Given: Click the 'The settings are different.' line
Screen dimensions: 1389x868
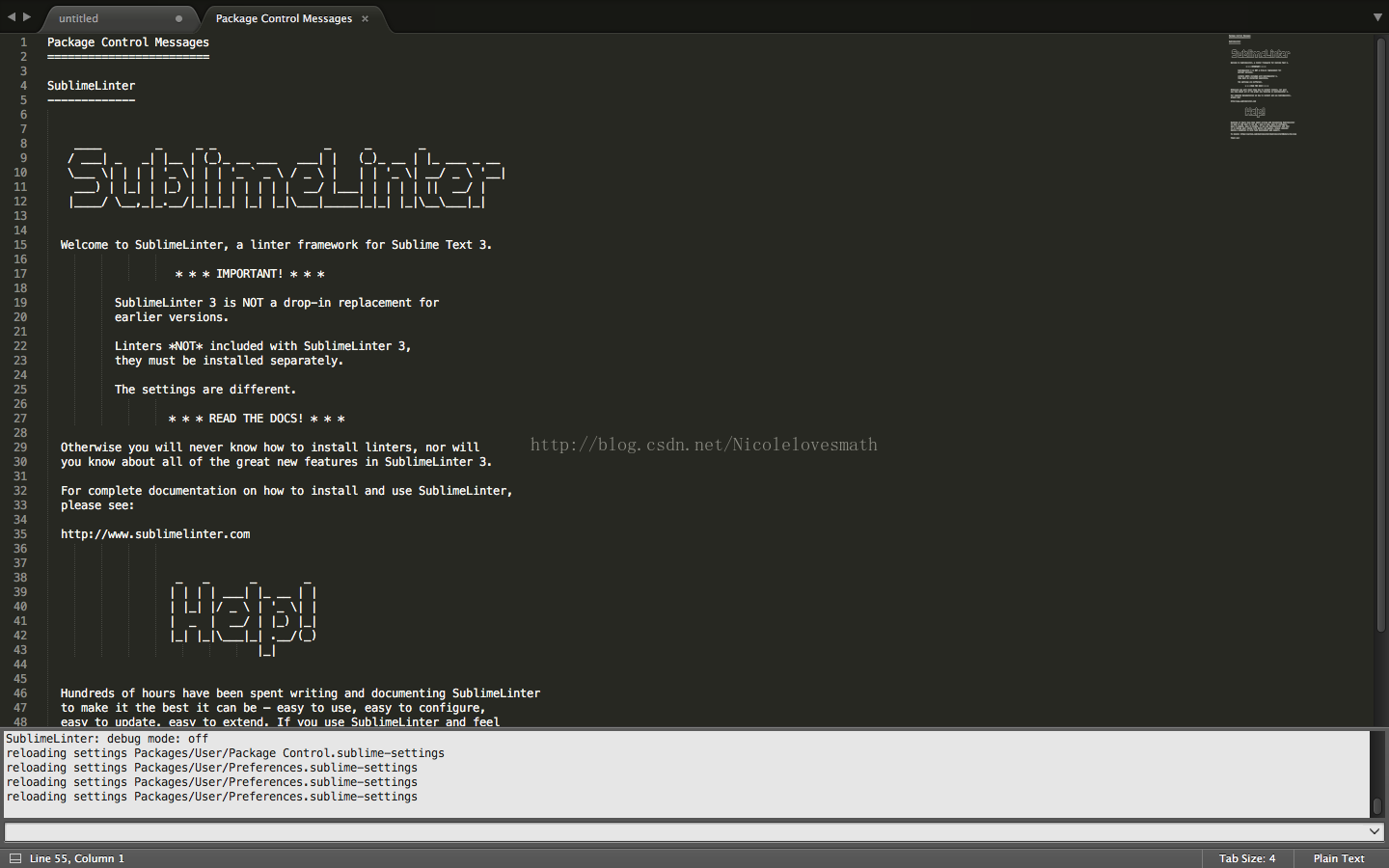Looking at the screenshot, I should (205, 390).
